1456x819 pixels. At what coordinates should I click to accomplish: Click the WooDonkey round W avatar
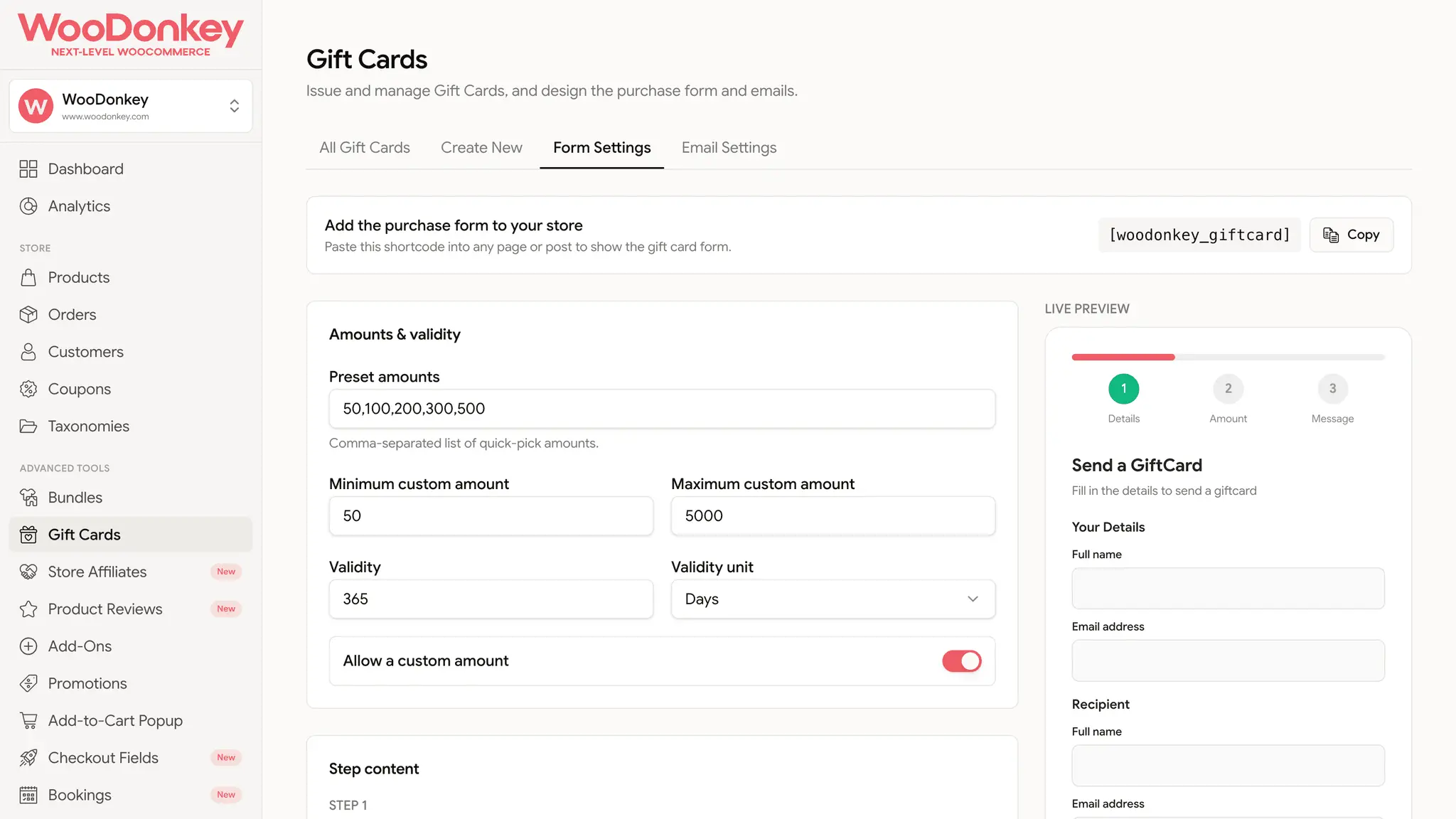(36, 106)
